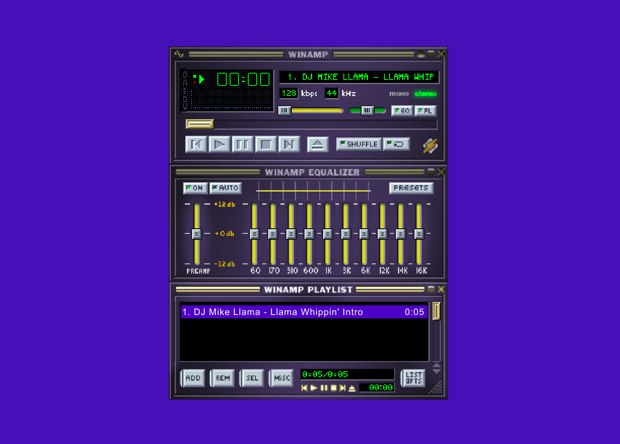Open the playlist MISC menu
Viewport: 620px width, 444px height.
pos(282,378)
